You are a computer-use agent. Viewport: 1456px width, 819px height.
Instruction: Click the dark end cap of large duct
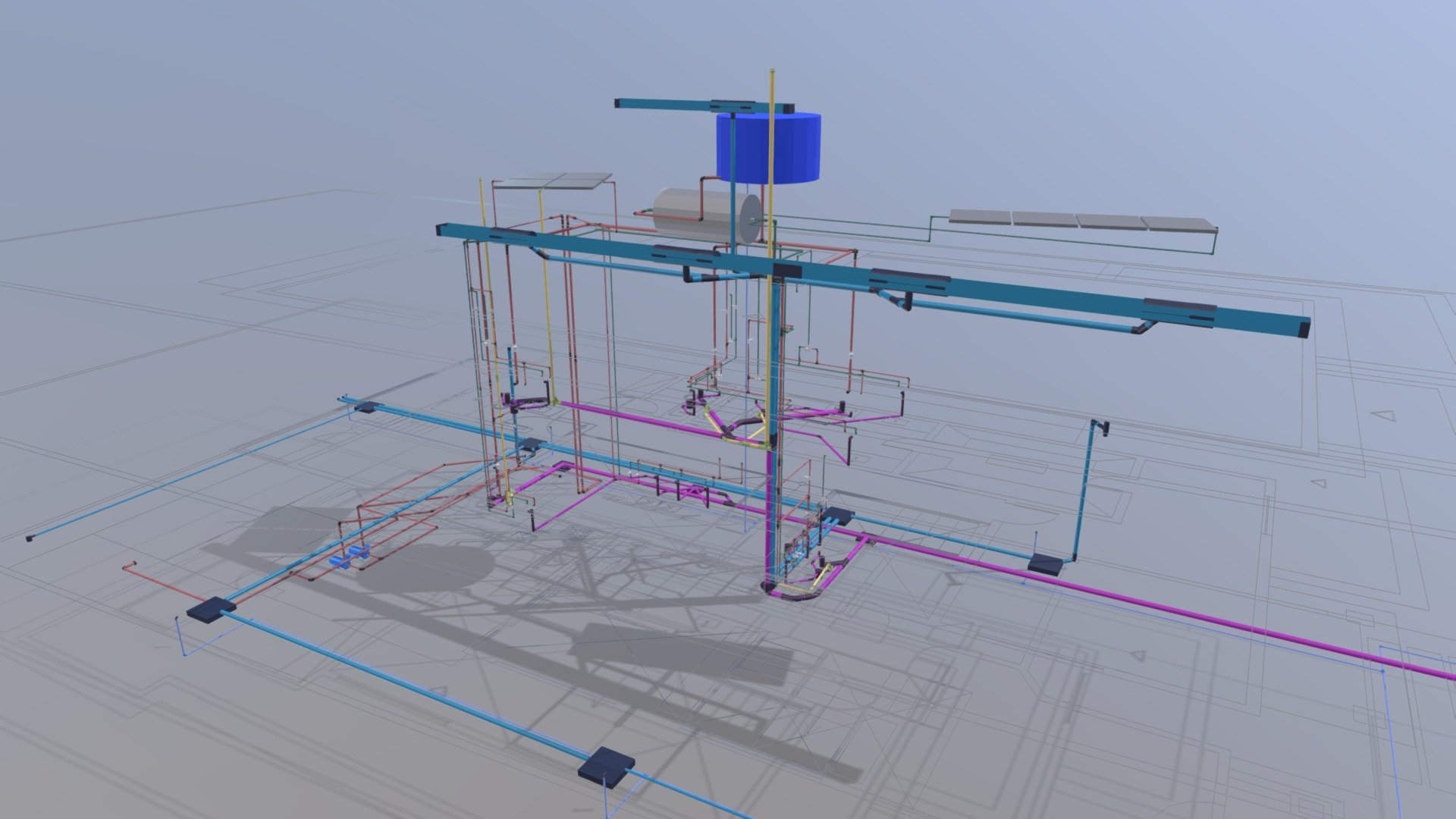pyautogui.click(x=1304, y=329)
